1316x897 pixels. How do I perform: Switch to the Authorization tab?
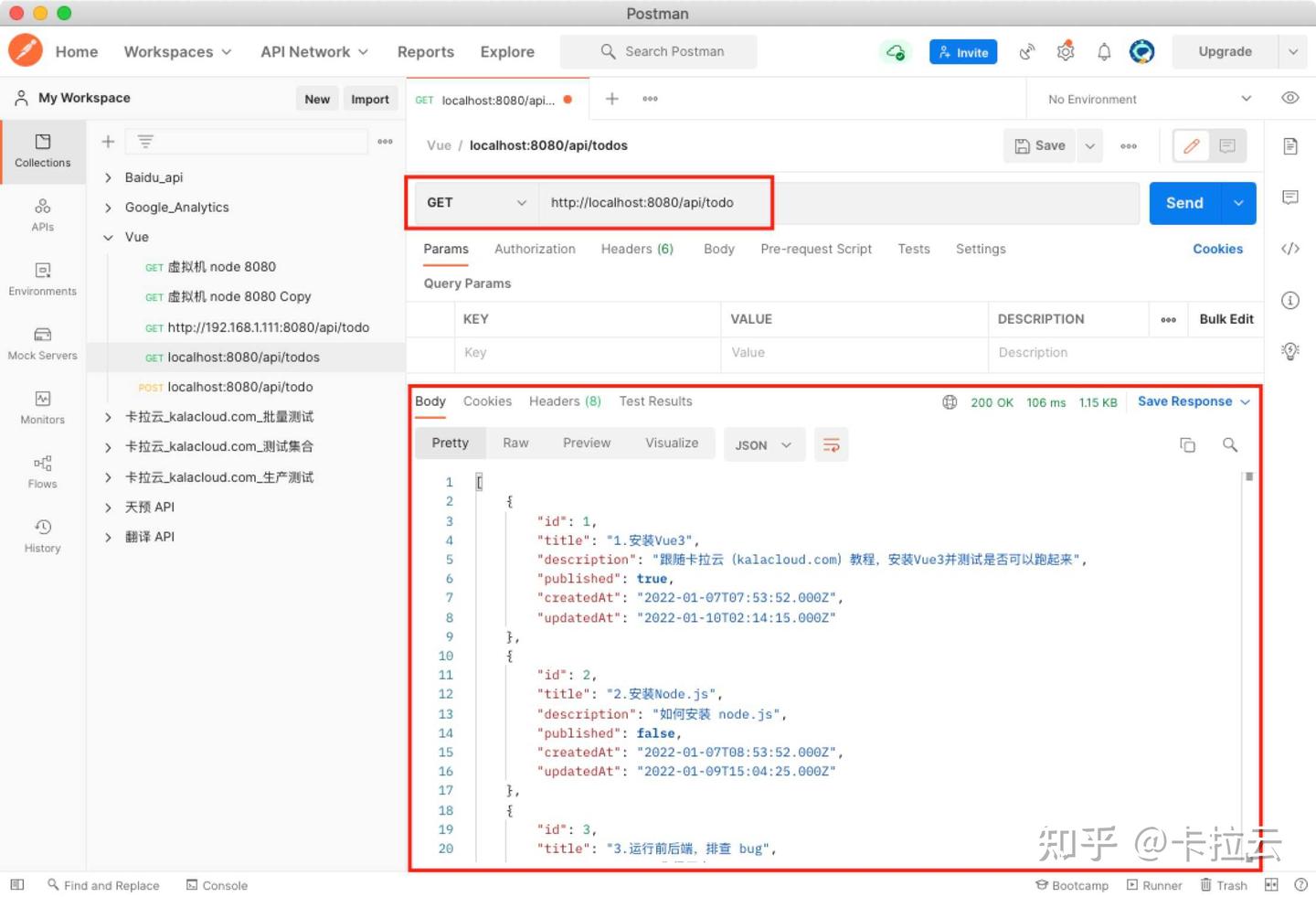tap(535, 249)
